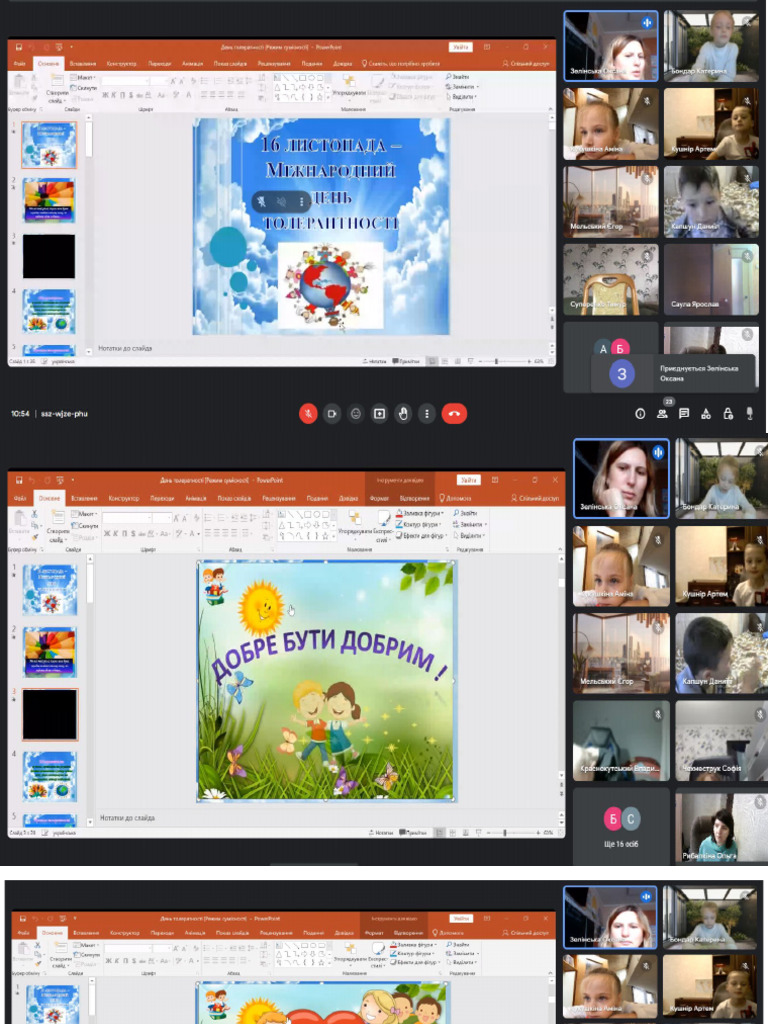Raise hand using the Meet hand icon
Screen dimensions: 768x1024
coord(403,413)
